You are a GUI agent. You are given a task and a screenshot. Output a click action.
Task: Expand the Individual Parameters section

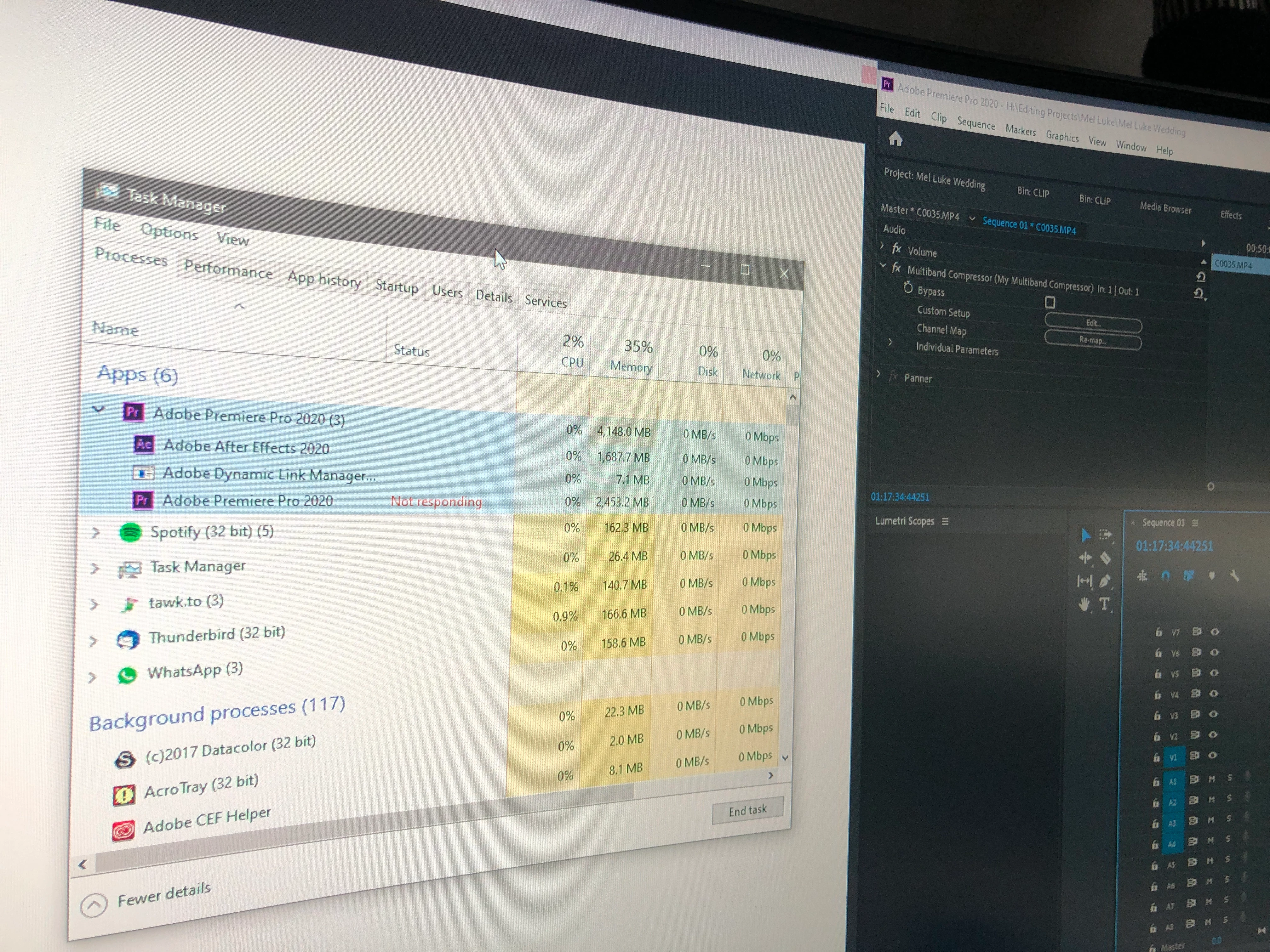(x=890, y=342)
